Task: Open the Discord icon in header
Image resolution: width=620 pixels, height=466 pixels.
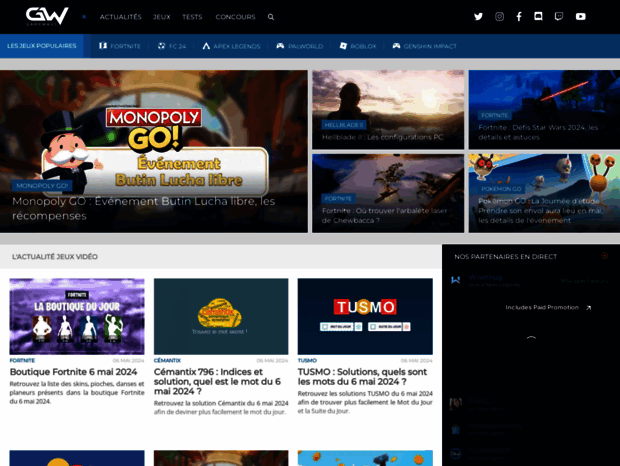Action: pos(538,16)
